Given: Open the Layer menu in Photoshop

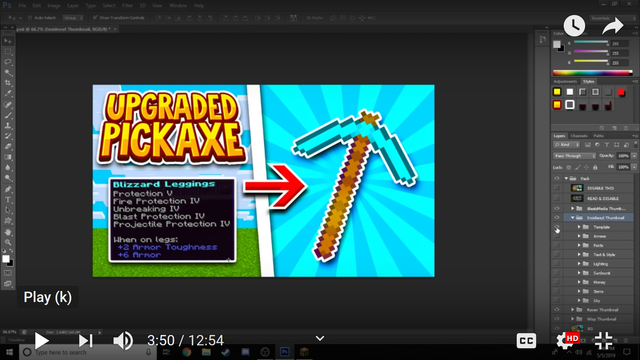Looking at the screenshot, I should pos(73,6).
